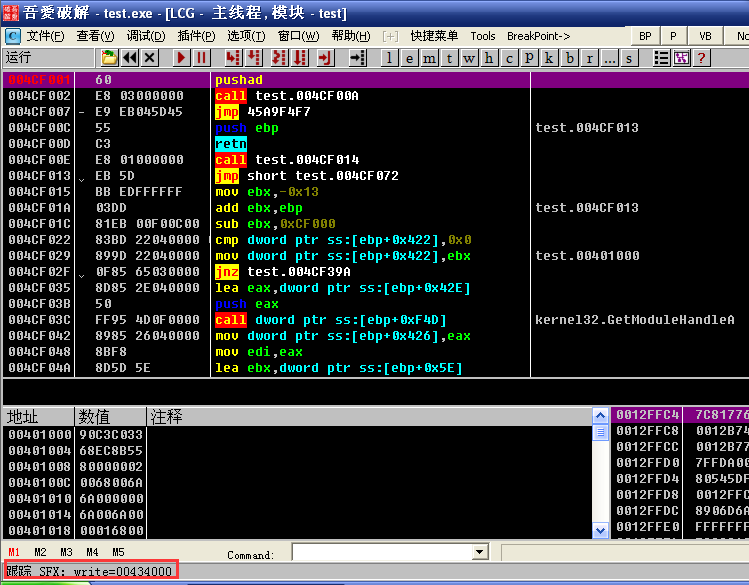Viewport: 749px width, 585px height.
Task: Click Execute Till Return toolbar icon
Action: click(325, 58)
